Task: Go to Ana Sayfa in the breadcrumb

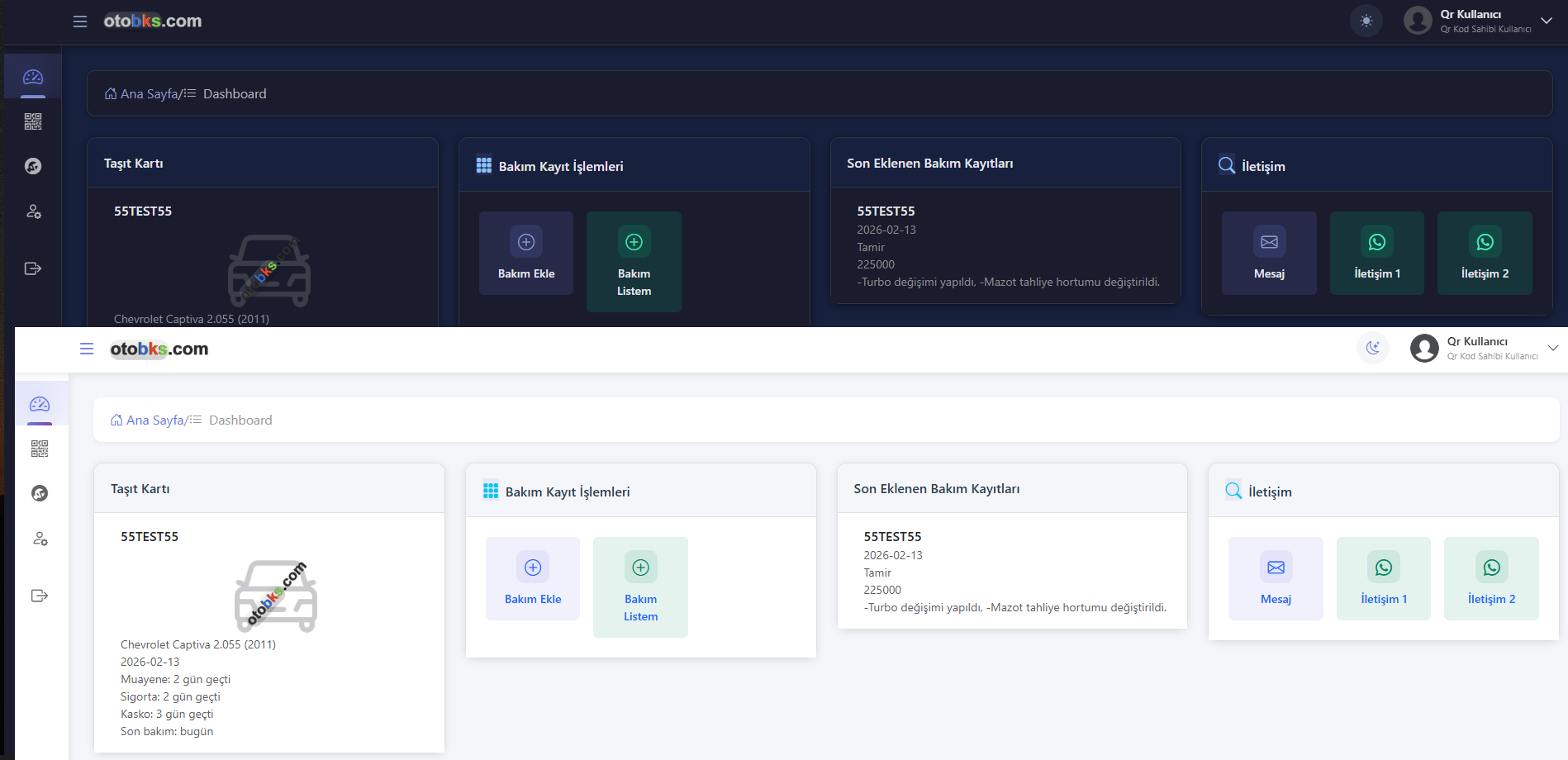Action: click(x=154, y=420)
